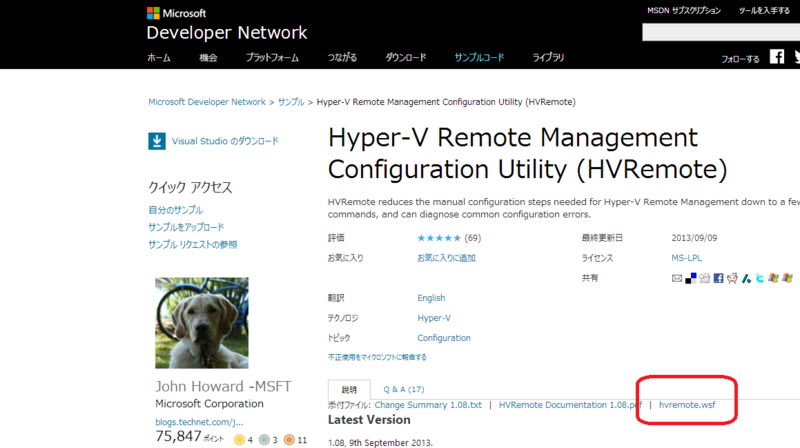Click the bronze medal badge icon

click(289, 439)
